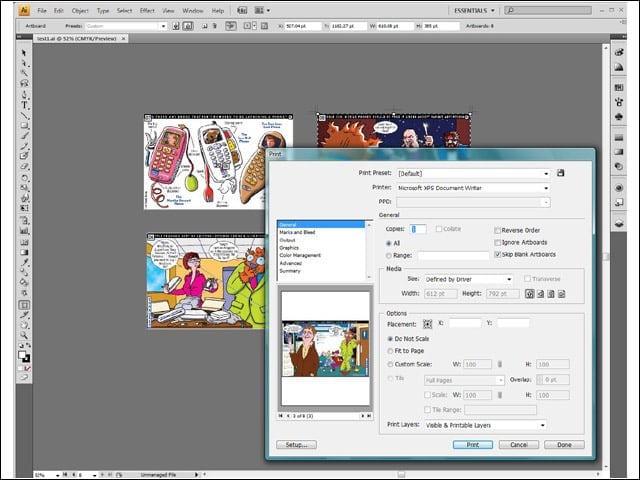This screenshot has width=640, height=480.
Task: Click the Print button
Action: point(473,445)
